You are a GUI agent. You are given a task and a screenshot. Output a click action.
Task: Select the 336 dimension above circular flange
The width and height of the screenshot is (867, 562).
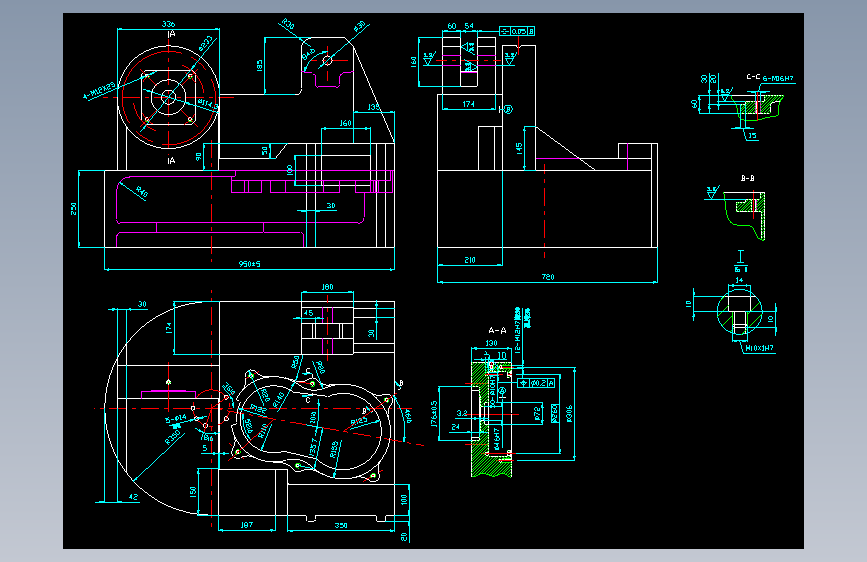[168, 24]
